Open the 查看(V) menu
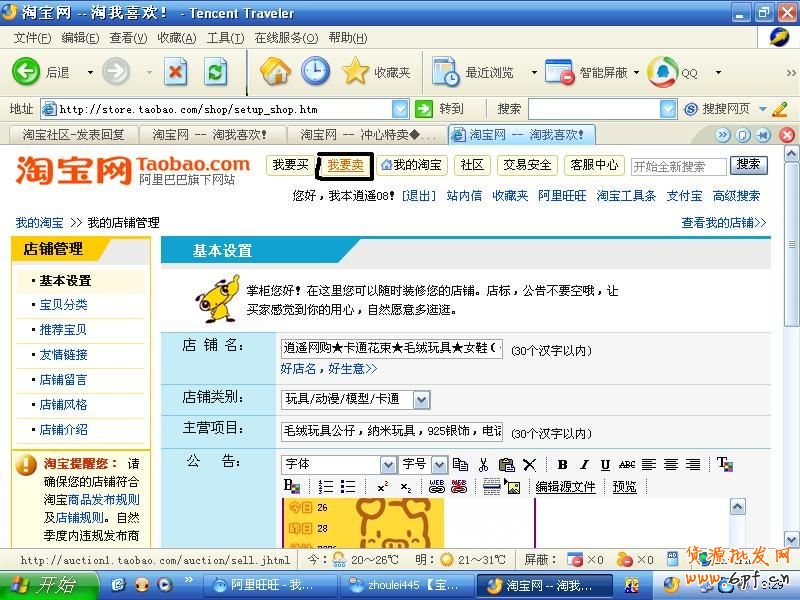 tap(128, 38)
